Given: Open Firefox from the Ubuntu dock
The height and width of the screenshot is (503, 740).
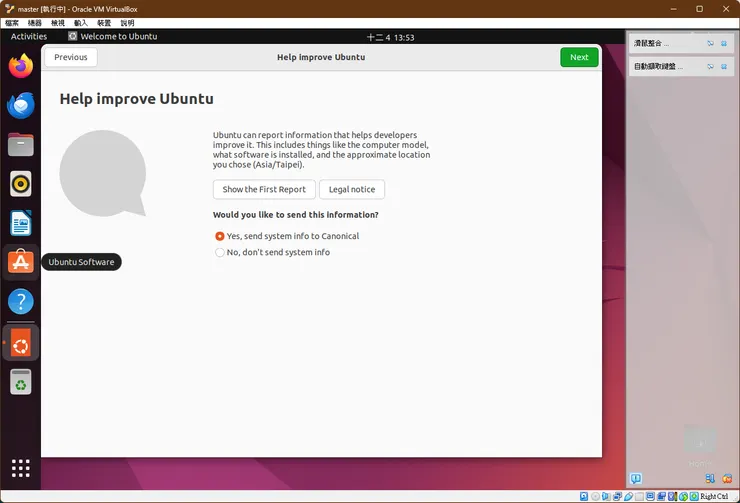Looking at the screenshot, I should [21, 66].
